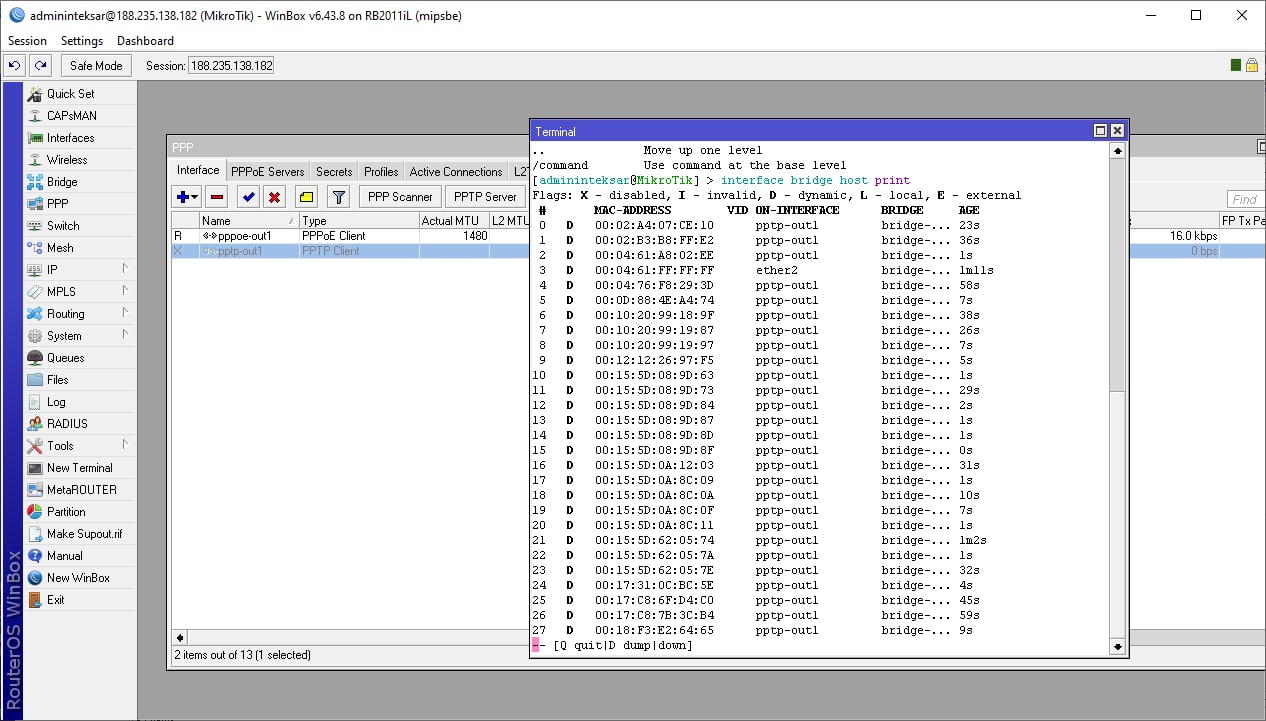Screen dimensions: 1266x721
Task: Click the red X disable button
Action: tap(273, 197)
